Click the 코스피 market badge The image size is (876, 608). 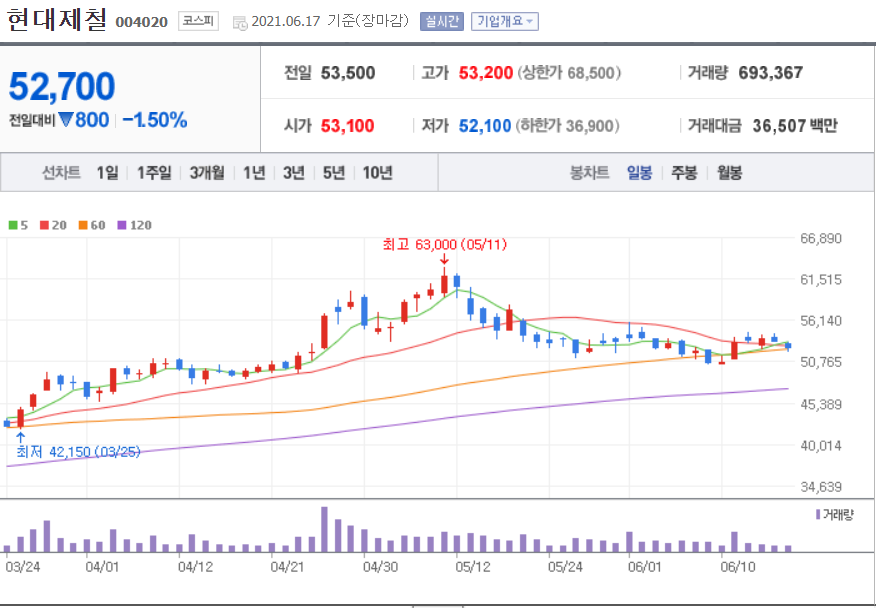pos(198,21)
